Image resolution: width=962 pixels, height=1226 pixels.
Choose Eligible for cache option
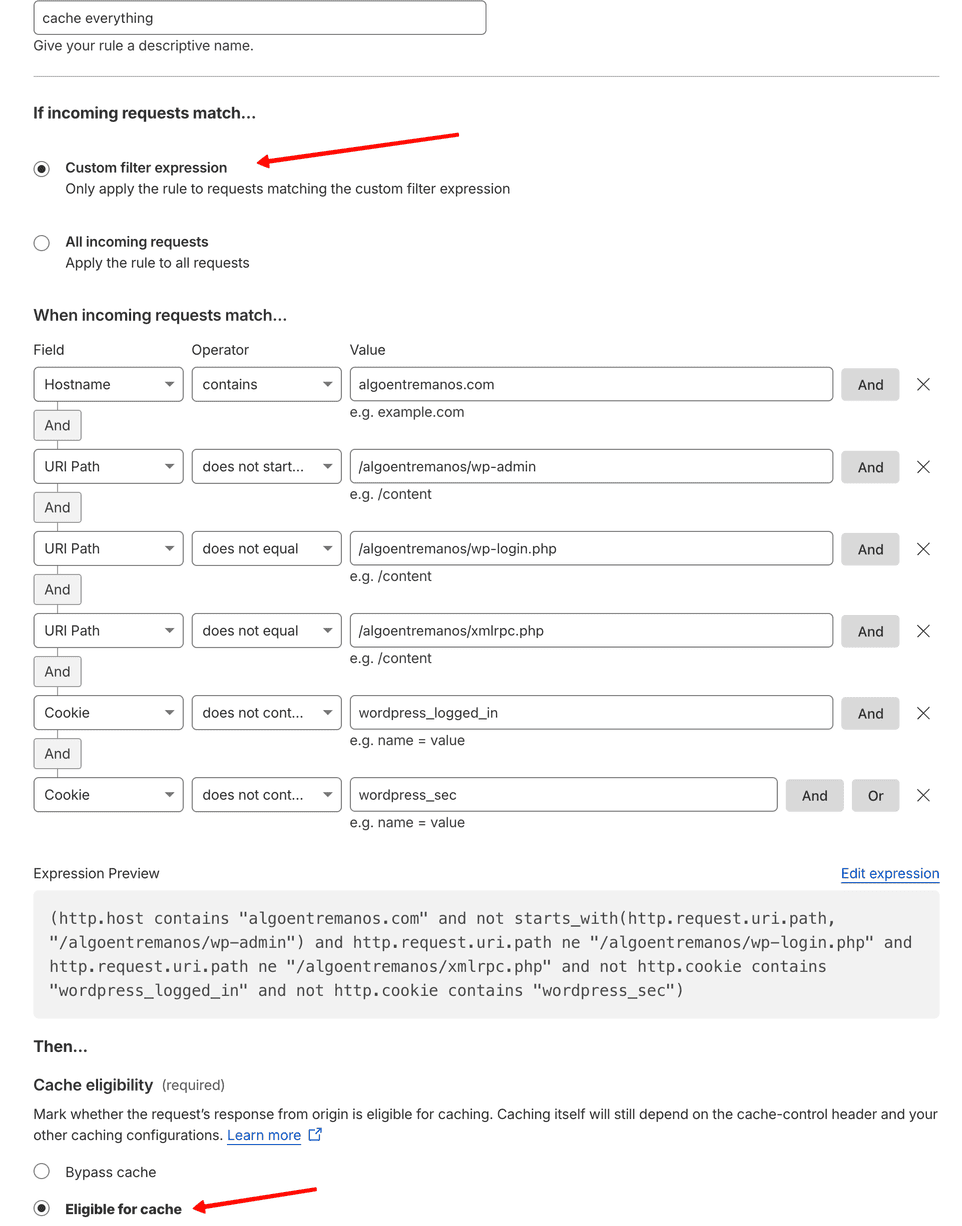(41, 1209)
